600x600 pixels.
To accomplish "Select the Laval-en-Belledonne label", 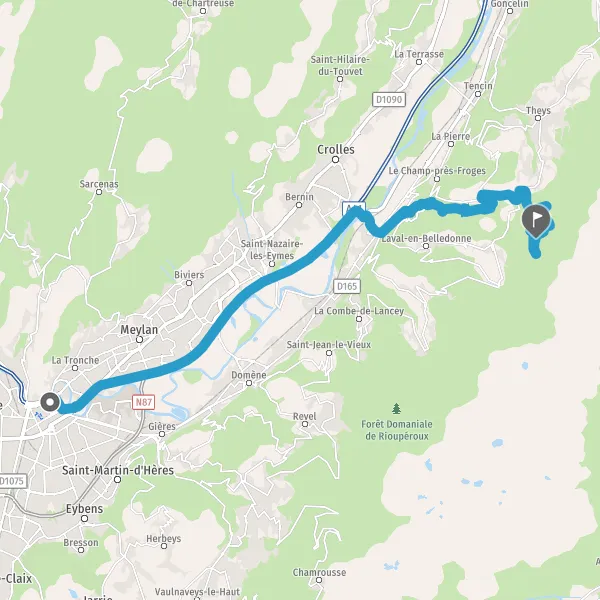I will tap(426, 238).
